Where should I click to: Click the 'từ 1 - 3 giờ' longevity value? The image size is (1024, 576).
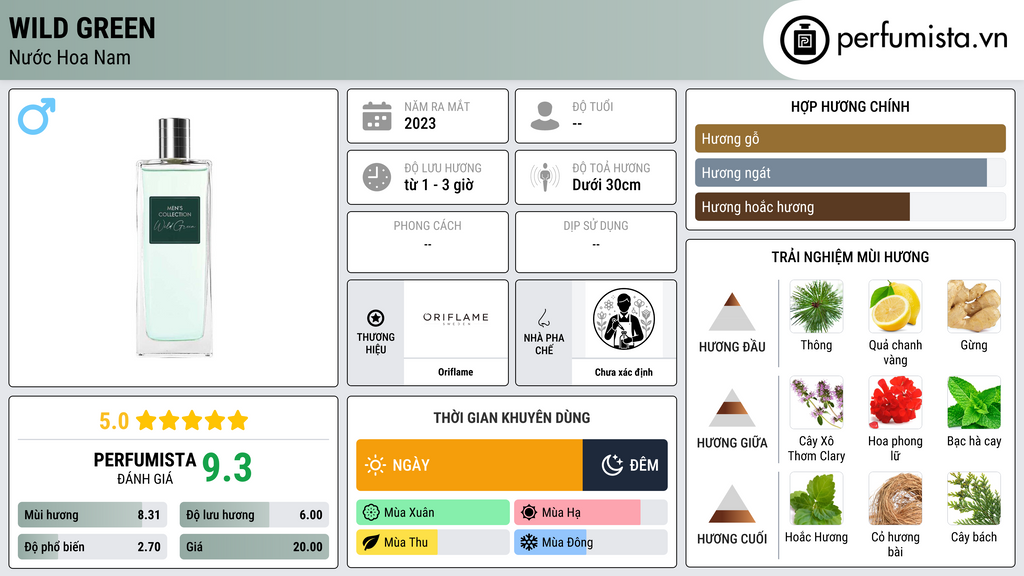tap(439, 185)
